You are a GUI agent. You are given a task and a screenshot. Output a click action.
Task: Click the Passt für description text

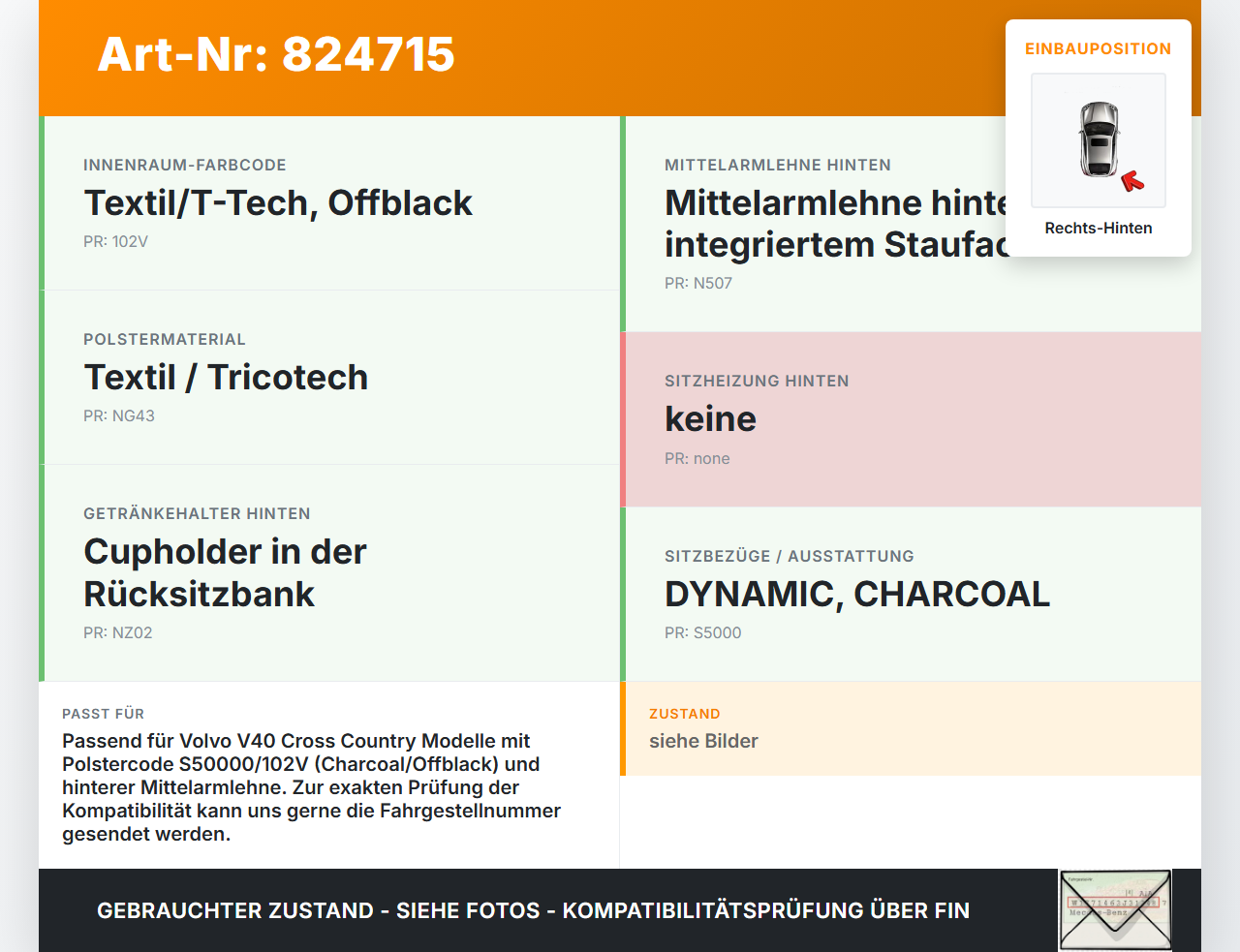tap(311, 787)
